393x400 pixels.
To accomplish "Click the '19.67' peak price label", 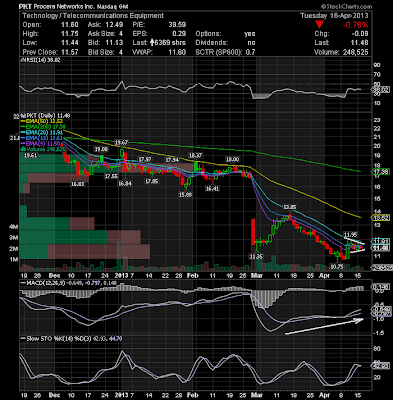I will (x=121, y=143).
